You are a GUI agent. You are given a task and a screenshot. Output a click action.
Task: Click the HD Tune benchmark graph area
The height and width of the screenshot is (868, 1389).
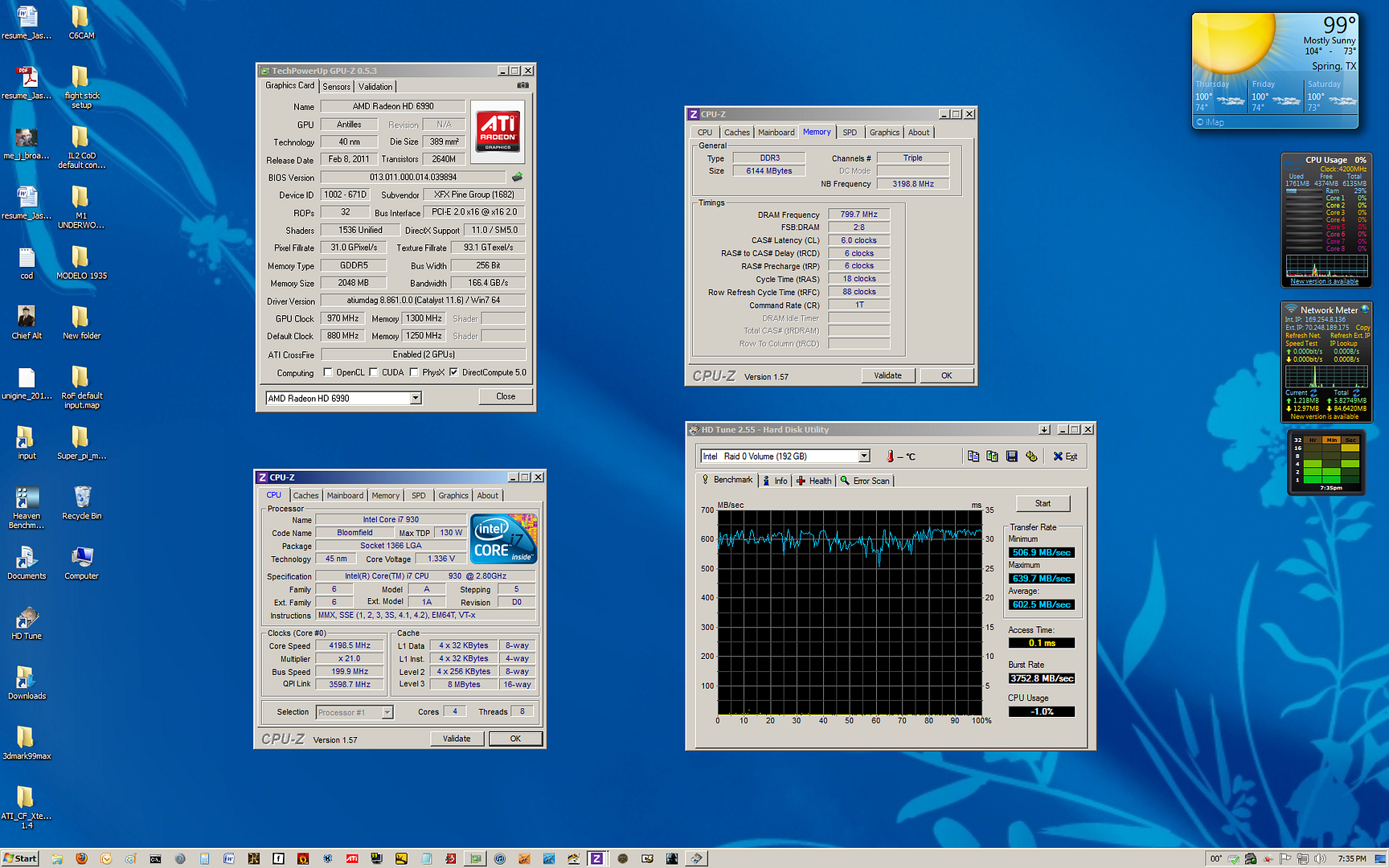(x=850, y=612)
